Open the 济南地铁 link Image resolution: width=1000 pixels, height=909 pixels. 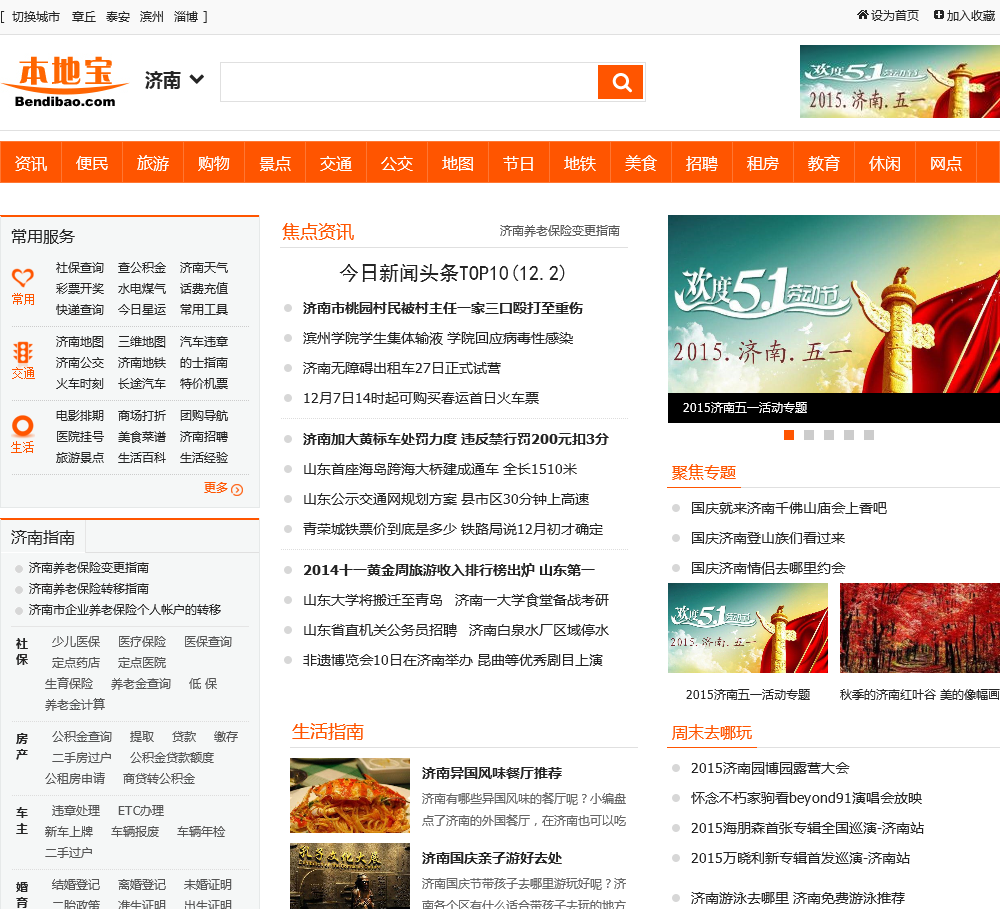tap(142, 363)
